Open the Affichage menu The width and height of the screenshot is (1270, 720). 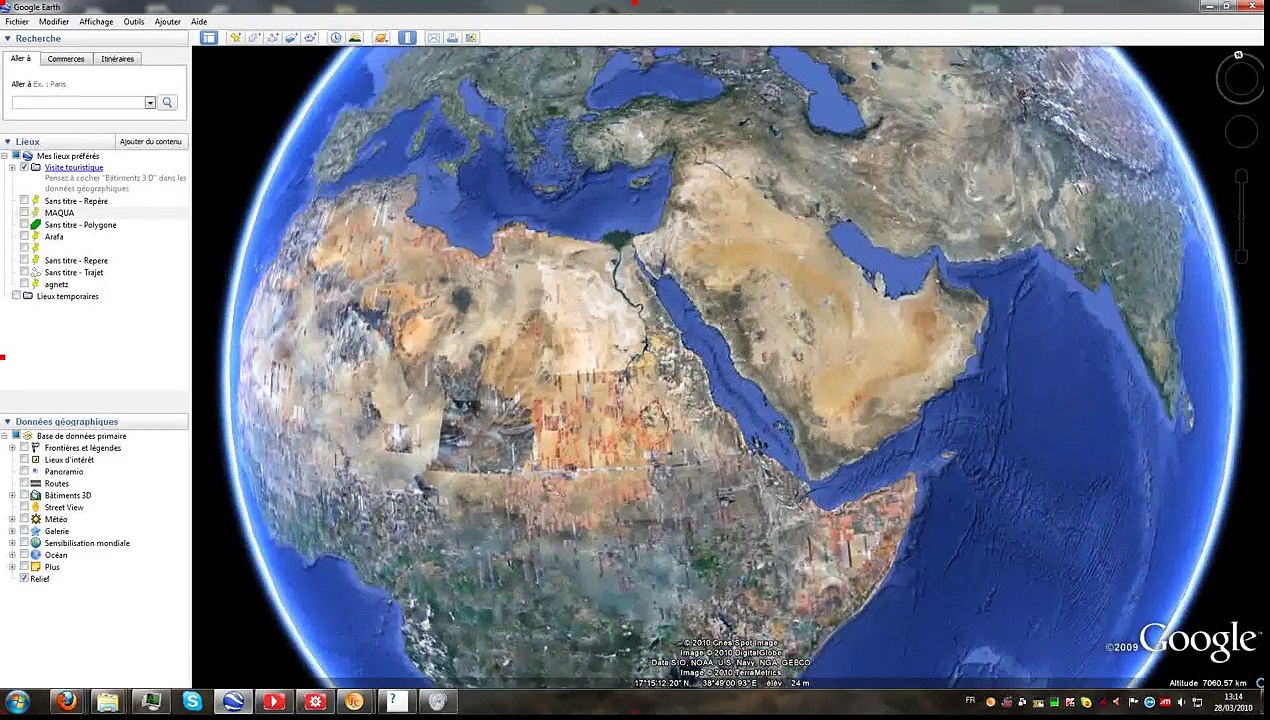coord(96,21)
